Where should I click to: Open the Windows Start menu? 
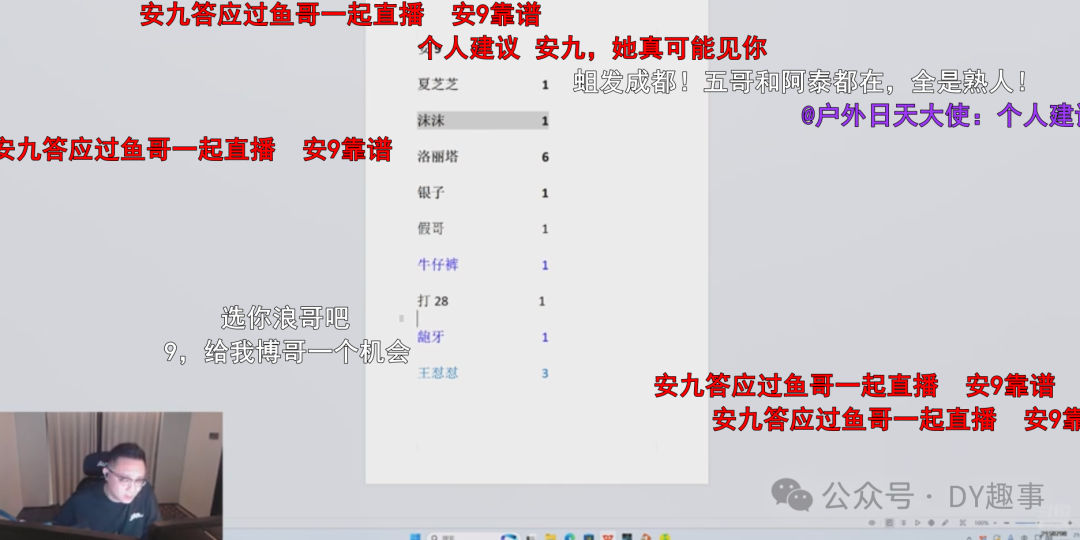point(415,537)
